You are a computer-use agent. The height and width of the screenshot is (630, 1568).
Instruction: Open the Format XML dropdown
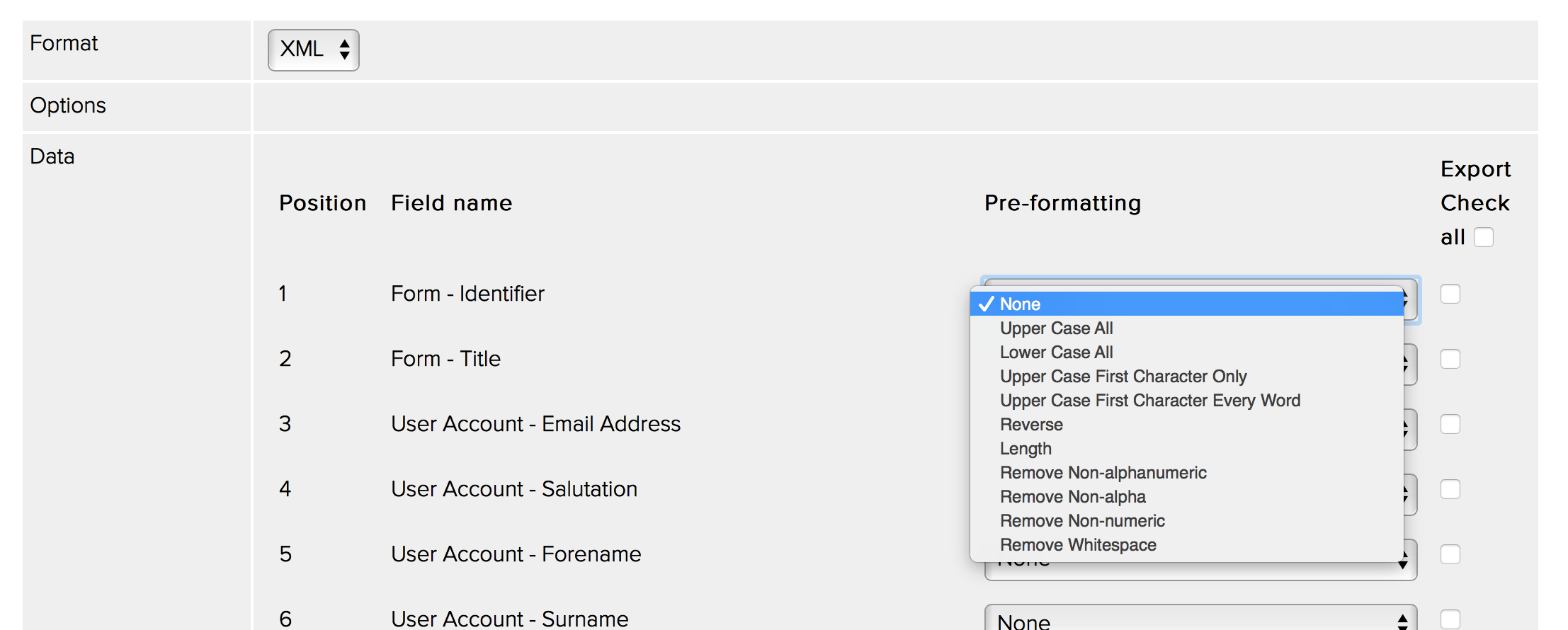[313, 50]
